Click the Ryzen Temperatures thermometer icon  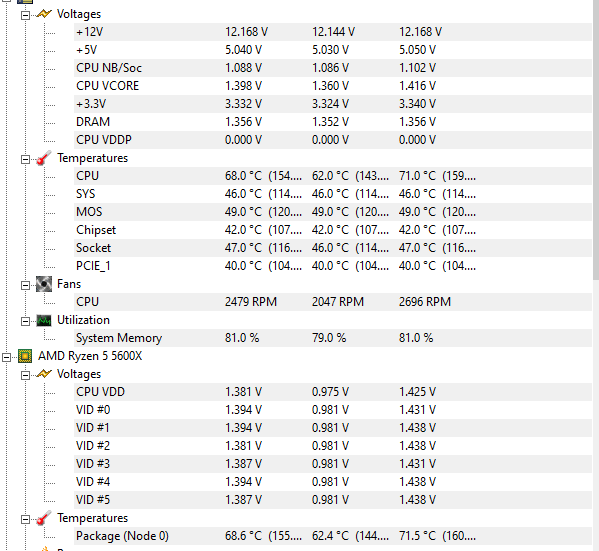[44, 518]
